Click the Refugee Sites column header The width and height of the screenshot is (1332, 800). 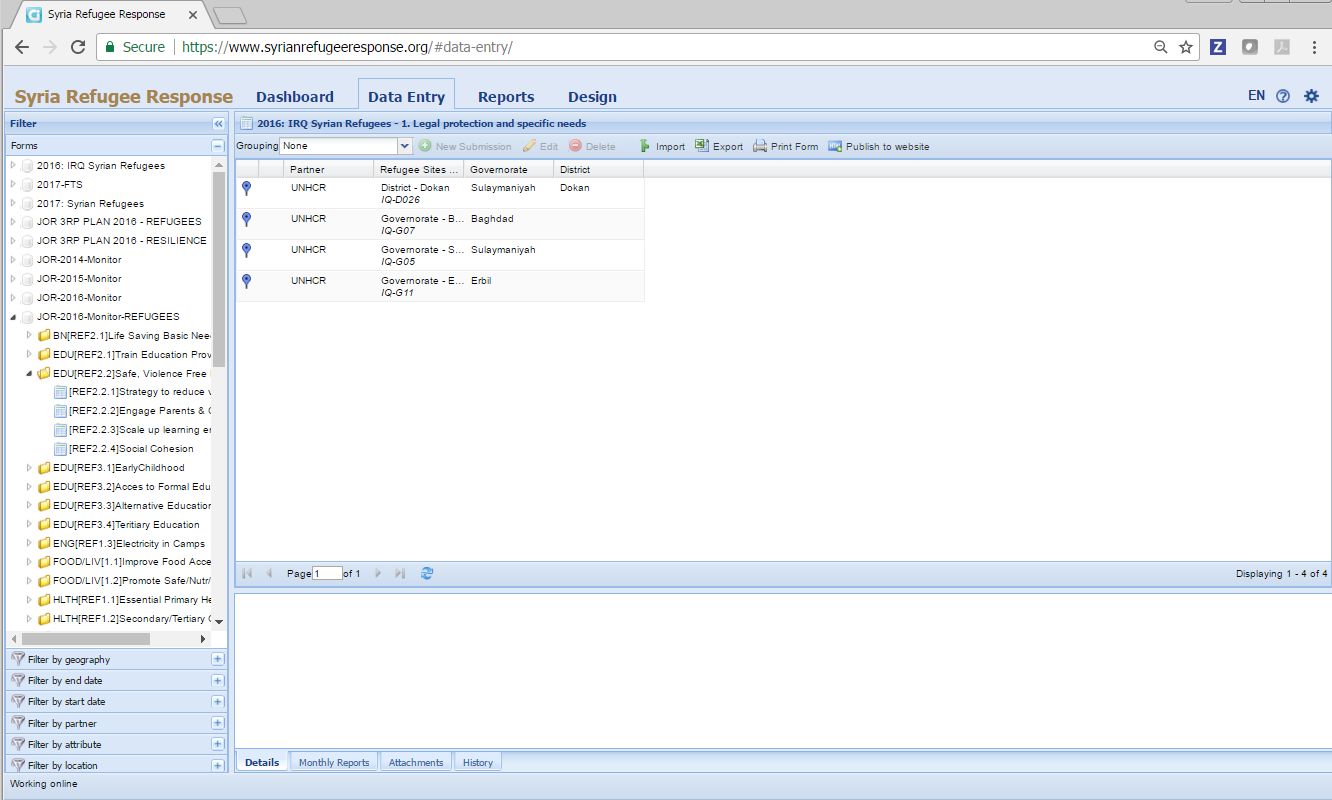click(419, 169)
